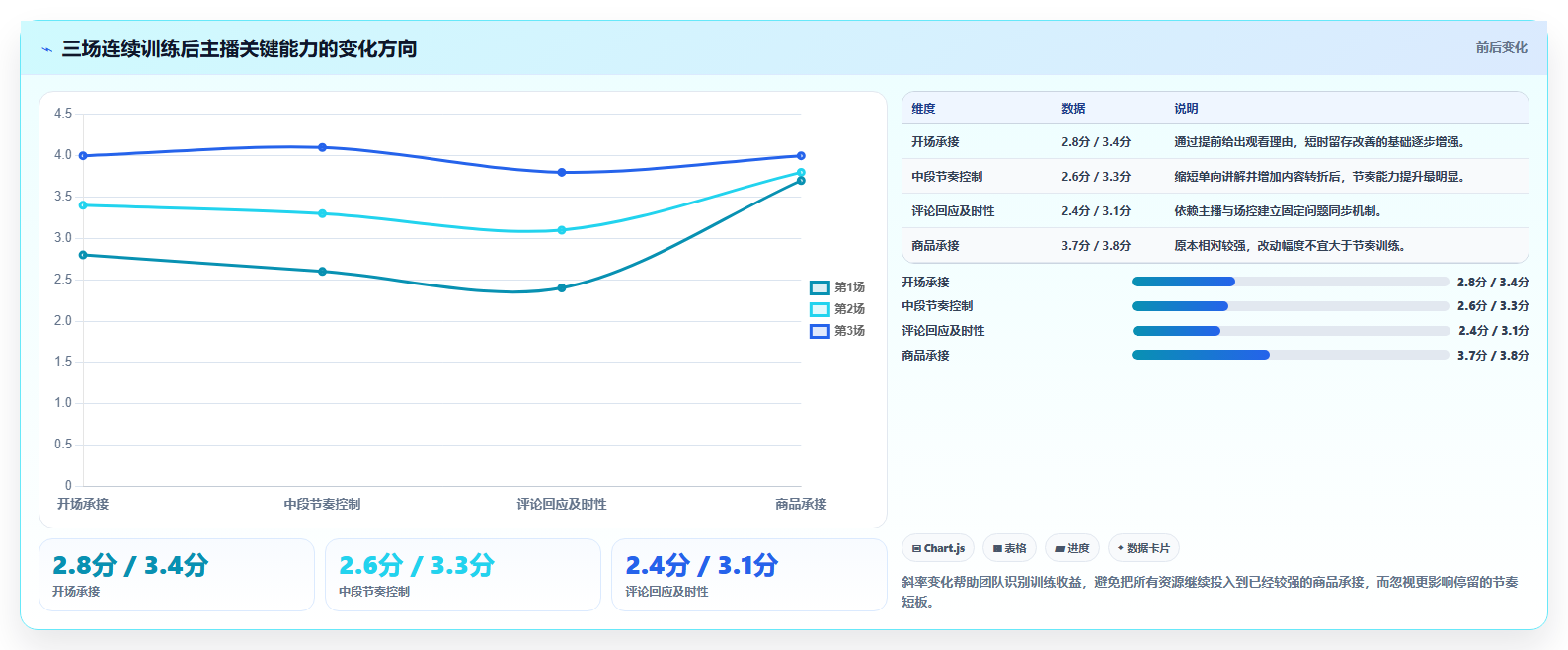Click the 第2场 legend text
Image resolution: width=1568 pixels, height=650 pixels.
pos(849,309)
